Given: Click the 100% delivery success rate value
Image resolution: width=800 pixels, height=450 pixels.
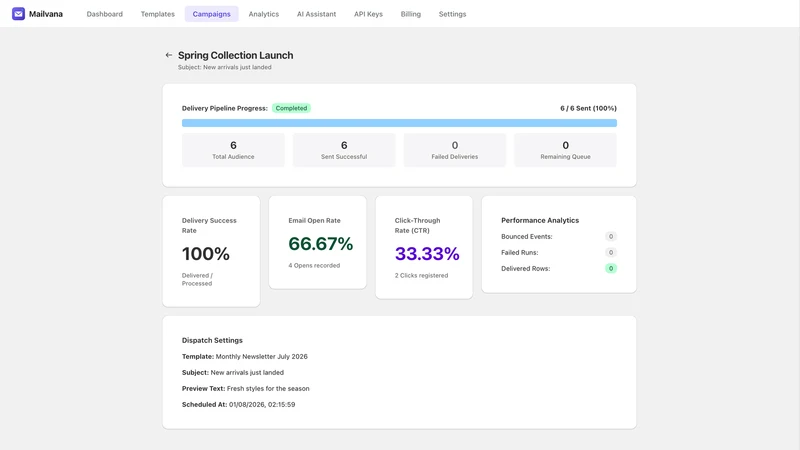Looking at the screenshot, I should tap(206, 254).
